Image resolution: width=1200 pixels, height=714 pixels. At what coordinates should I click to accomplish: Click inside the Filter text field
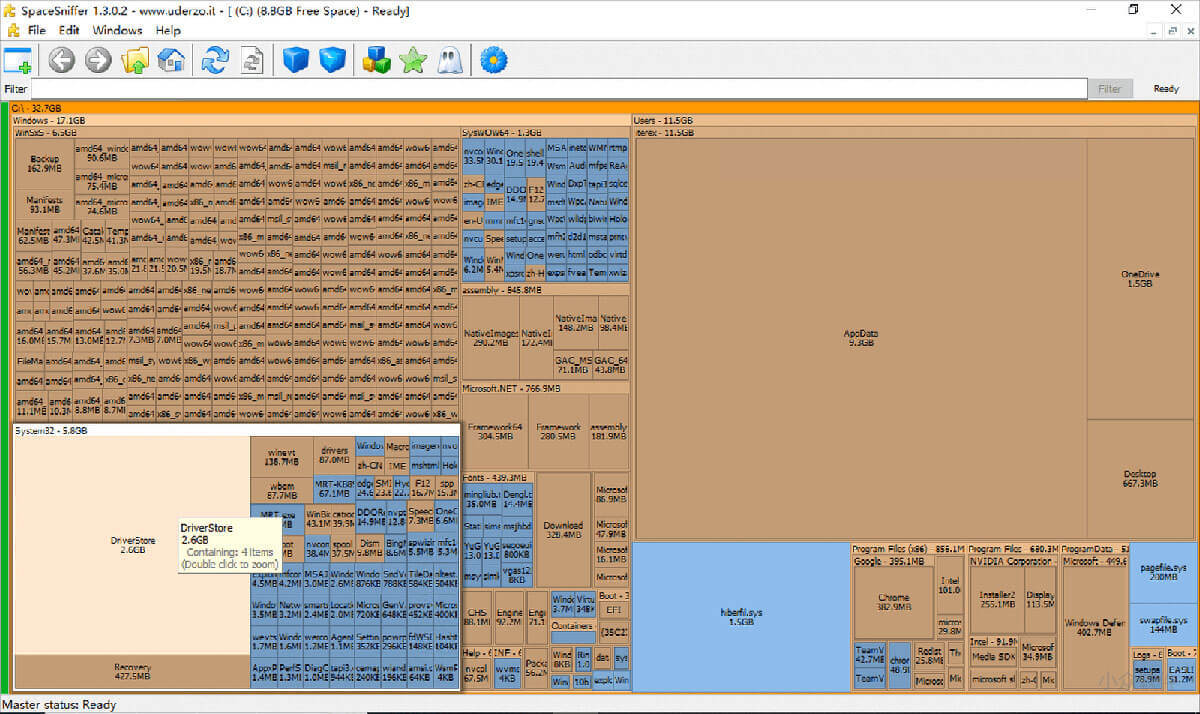point(560,89)
